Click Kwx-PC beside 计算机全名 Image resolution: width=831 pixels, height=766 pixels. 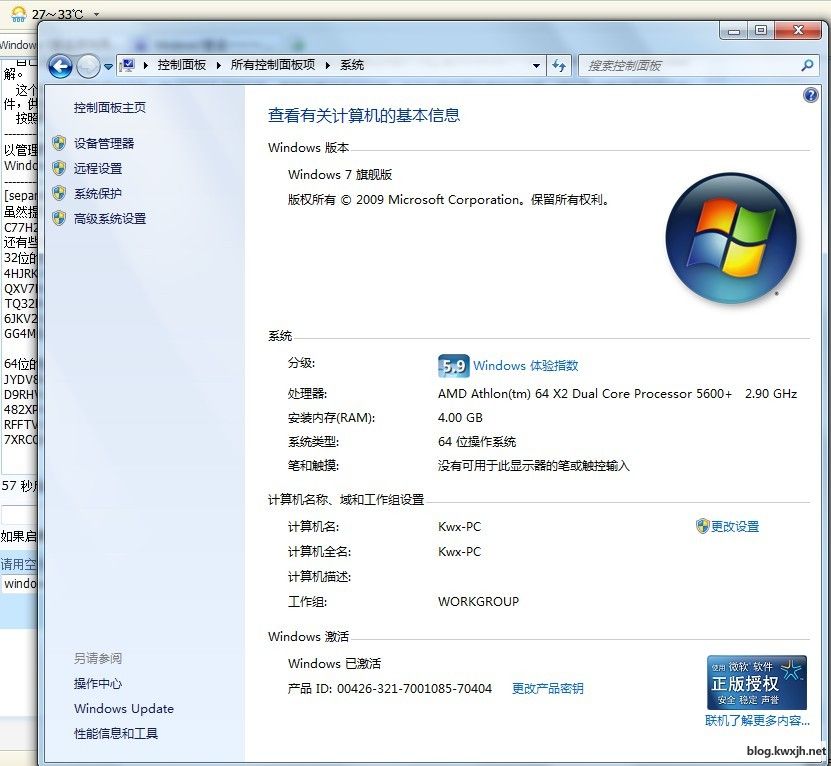(x=459, y=552)
